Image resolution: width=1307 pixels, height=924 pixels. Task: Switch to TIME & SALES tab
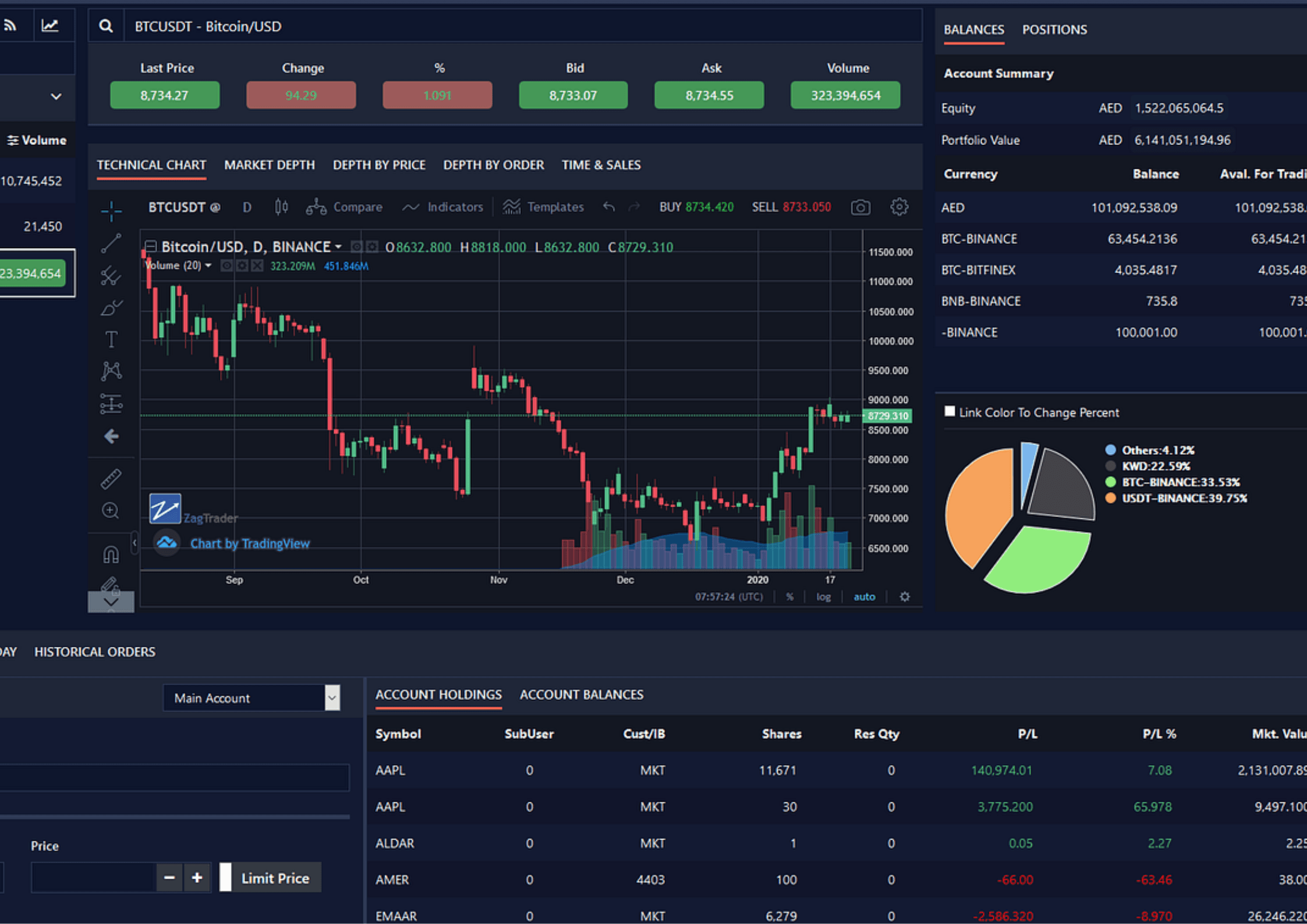click(x=601, y=165)
